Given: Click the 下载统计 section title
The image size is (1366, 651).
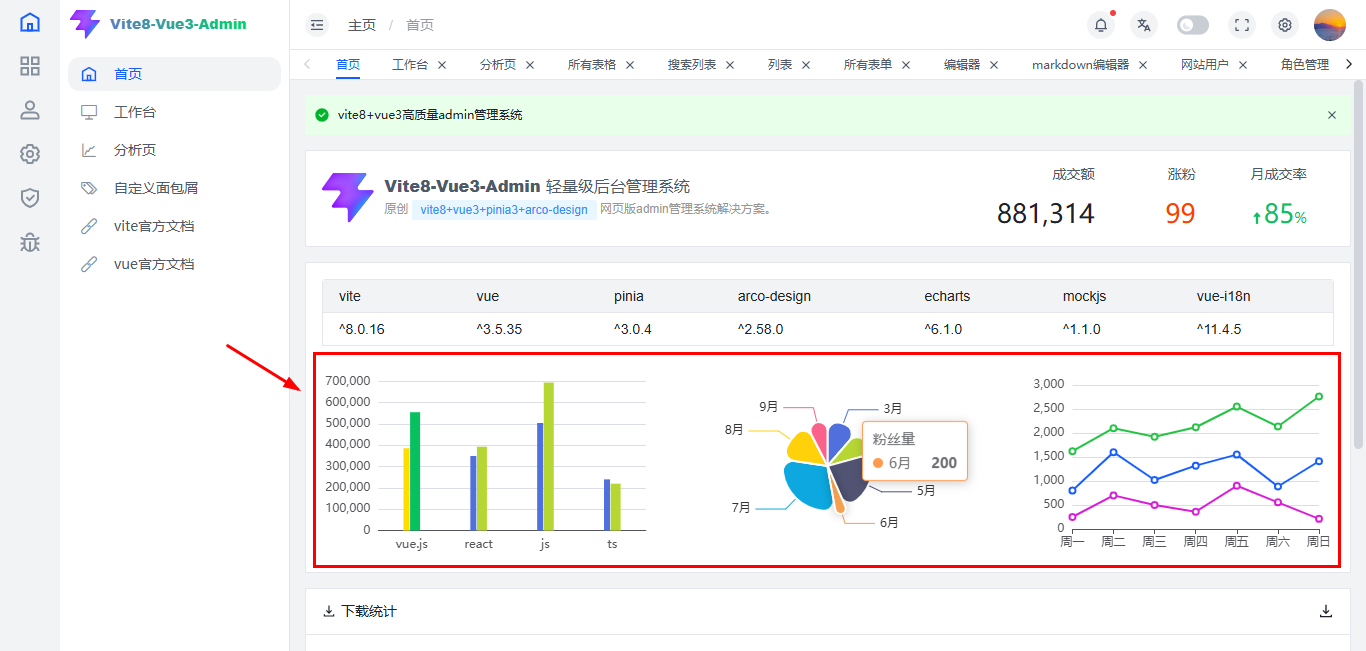Looking at the screenshot, I should point(369,611).
